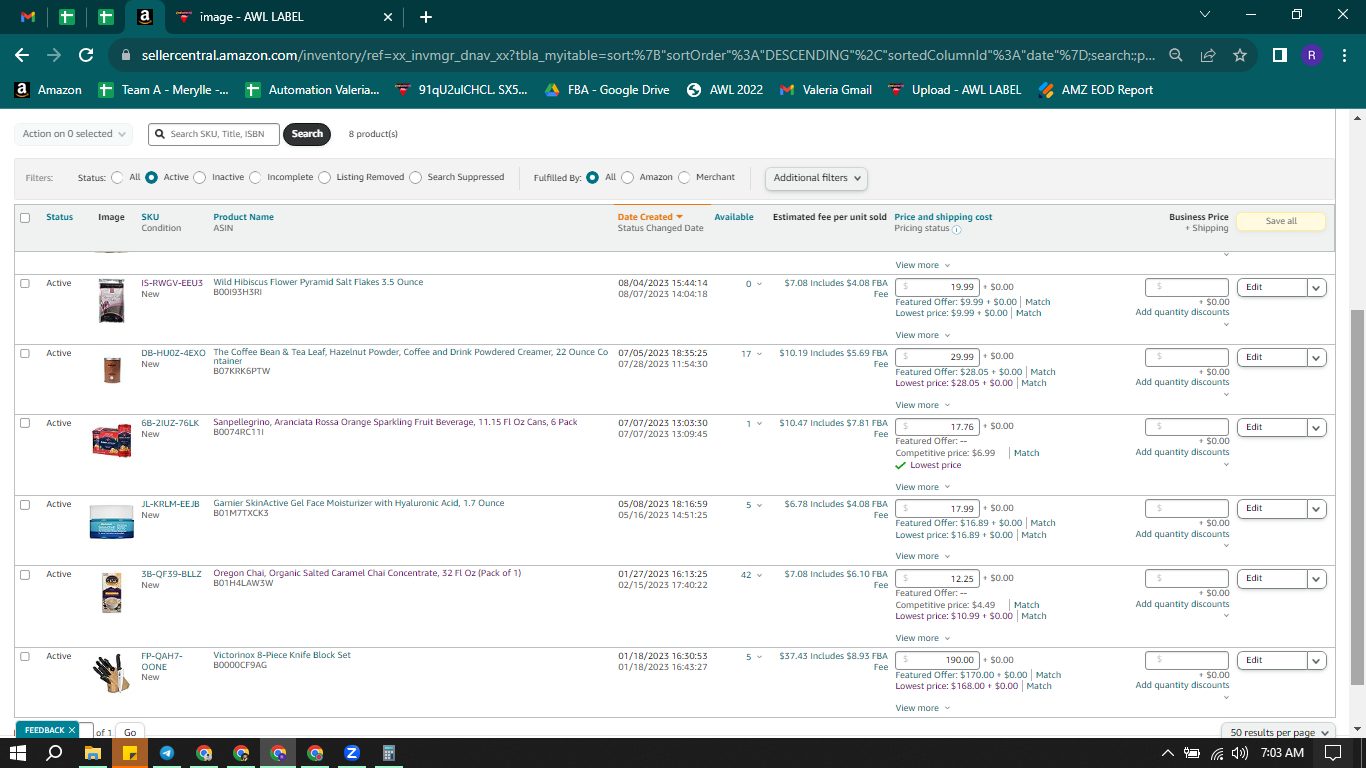Go back to the previous page
1366x768 pixels.
click(x=22, y=56)
